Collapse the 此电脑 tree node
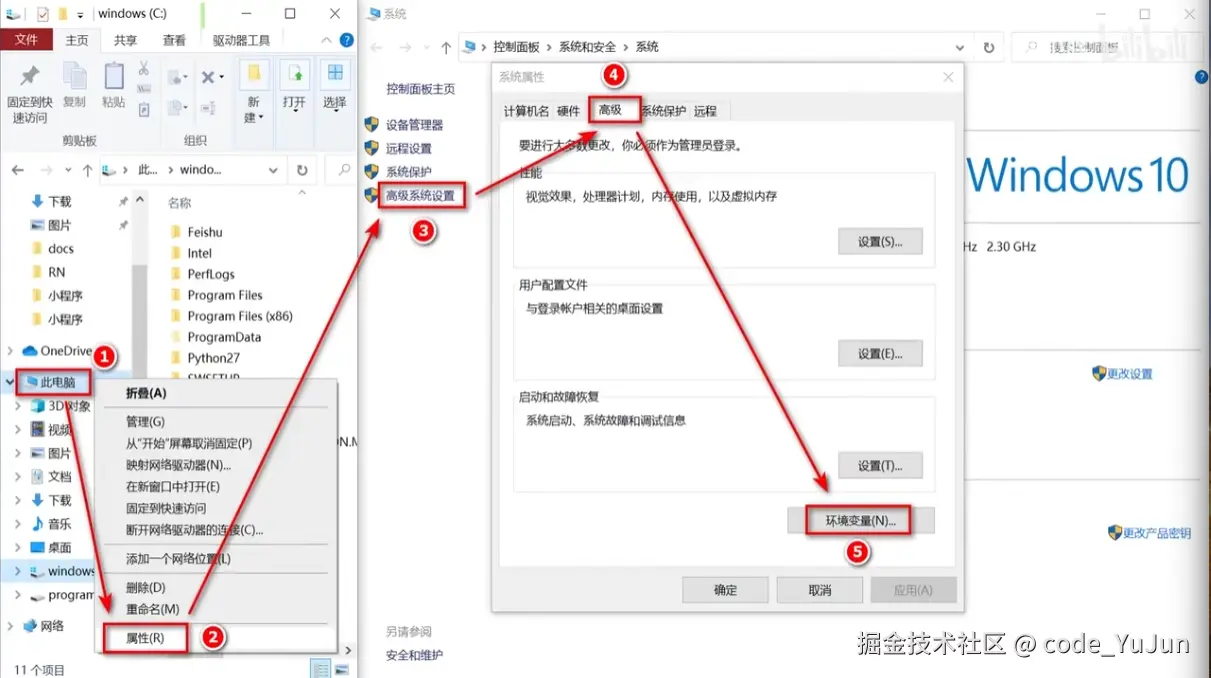 pyautogui.click(x=11, y=382)
